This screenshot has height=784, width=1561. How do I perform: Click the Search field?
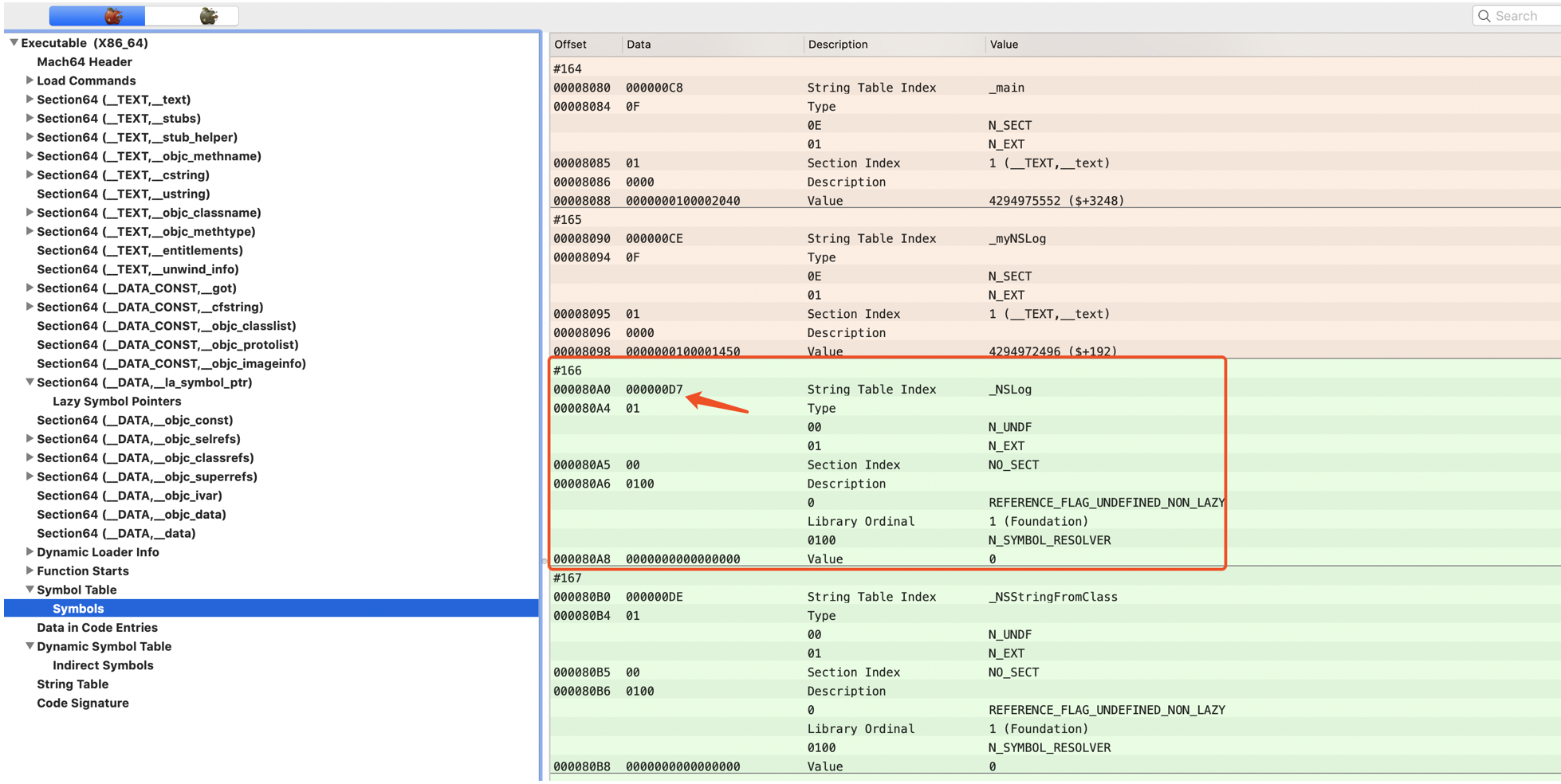coord(1519,16)
